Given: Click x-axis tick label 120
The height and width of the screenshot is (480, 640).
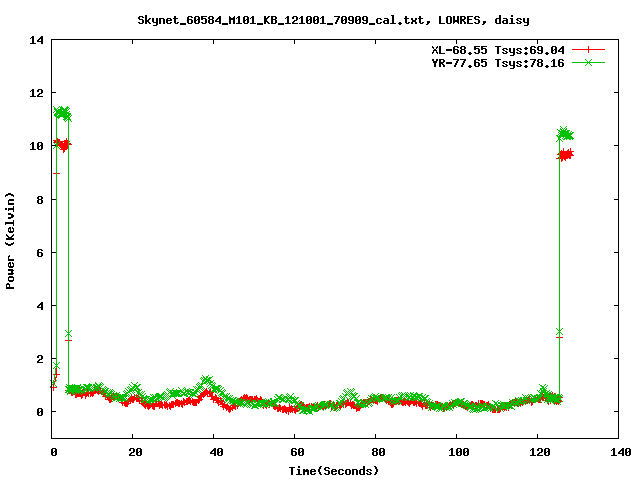Looking at the screenshot, I should [x=540, y=452].
